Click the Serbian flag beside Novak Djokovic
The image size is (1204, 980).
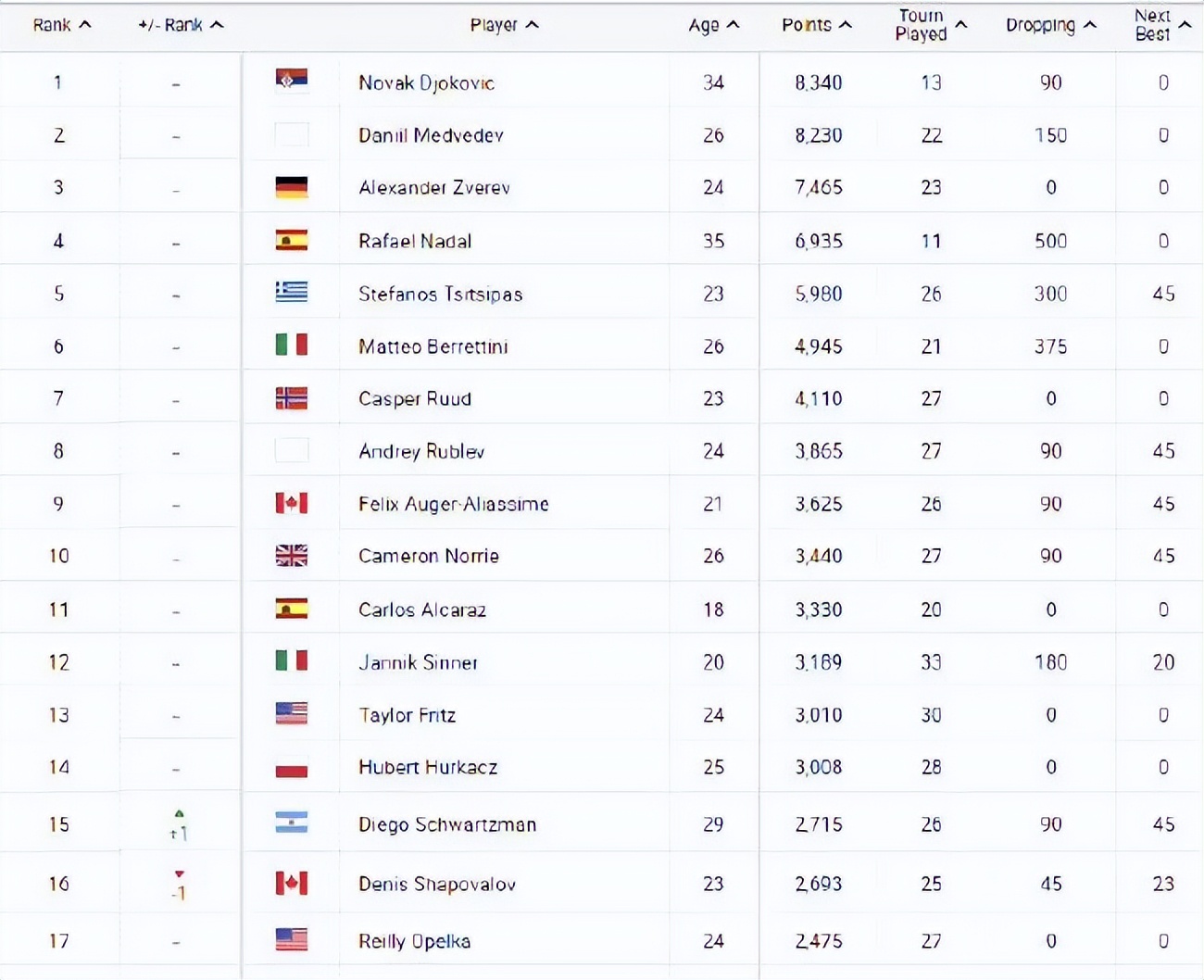pyautogui.click(x=292, y=81)
